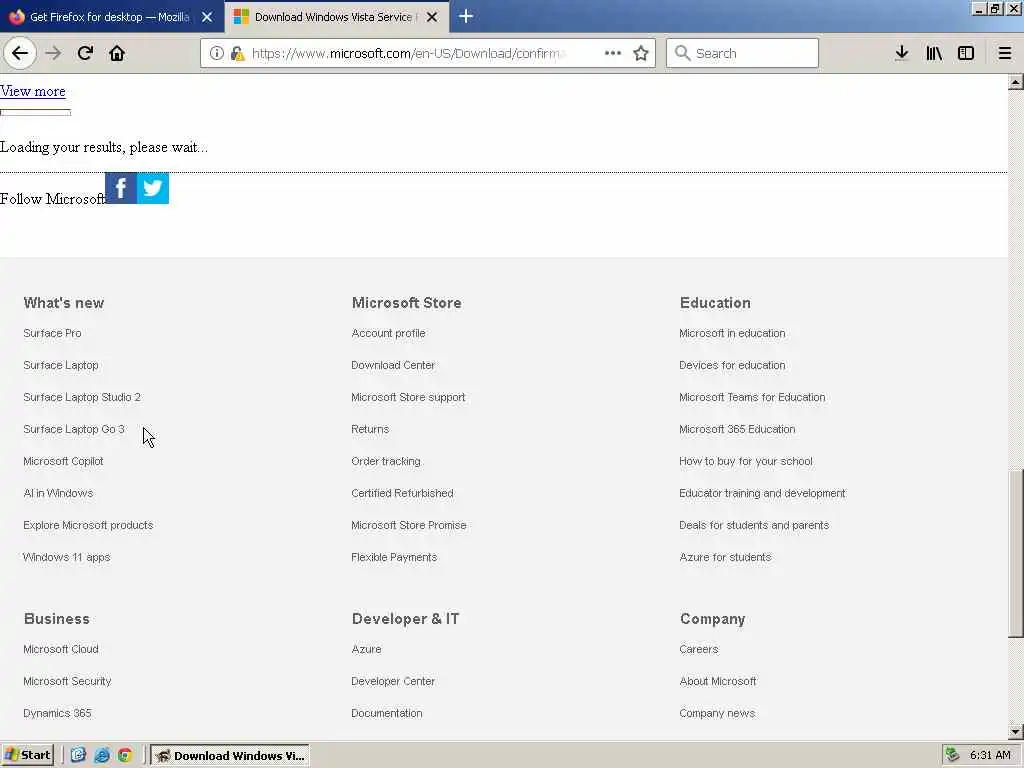Open Microsoft Store support link
Screen dimensions: 1024x768
(408, 397)
